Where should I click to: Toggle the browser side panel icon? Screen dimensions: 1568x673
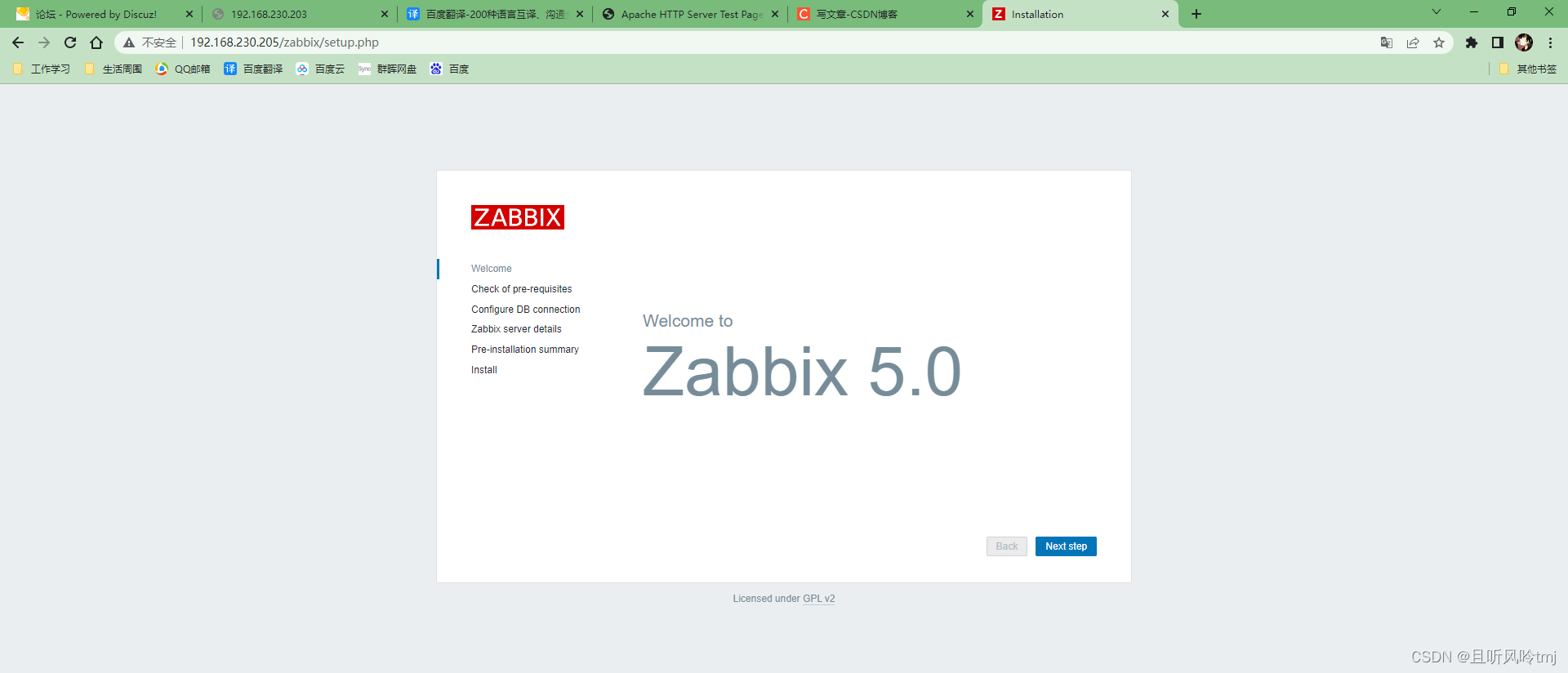click(x=1498, y=42)
